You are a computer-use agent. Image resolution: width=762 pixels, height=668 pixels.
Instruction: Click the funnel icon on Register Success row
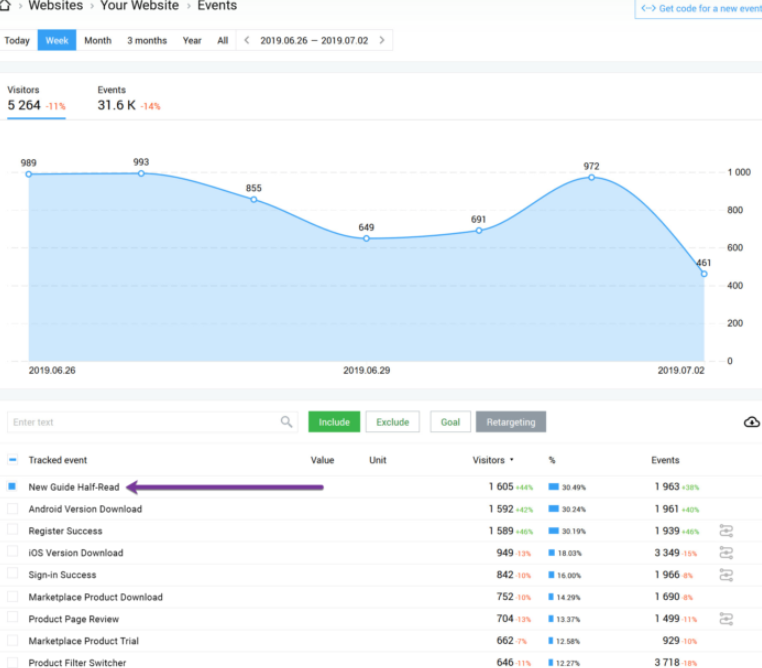point(726,531)
